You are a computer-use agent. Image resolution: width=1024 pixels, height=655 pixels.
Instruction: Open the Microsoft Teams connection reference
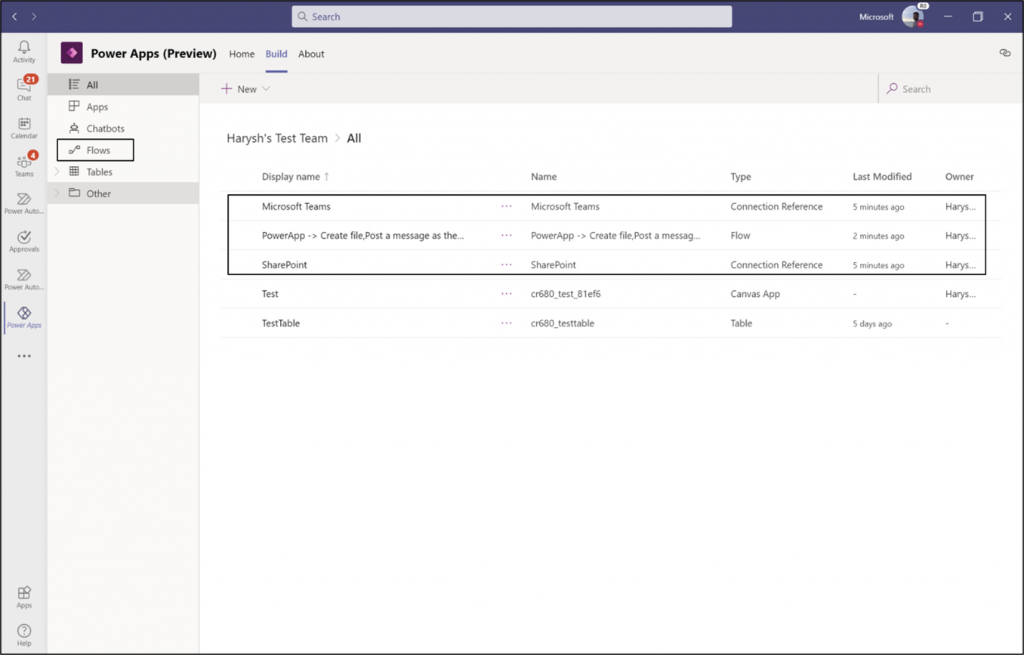coord(296,206)
